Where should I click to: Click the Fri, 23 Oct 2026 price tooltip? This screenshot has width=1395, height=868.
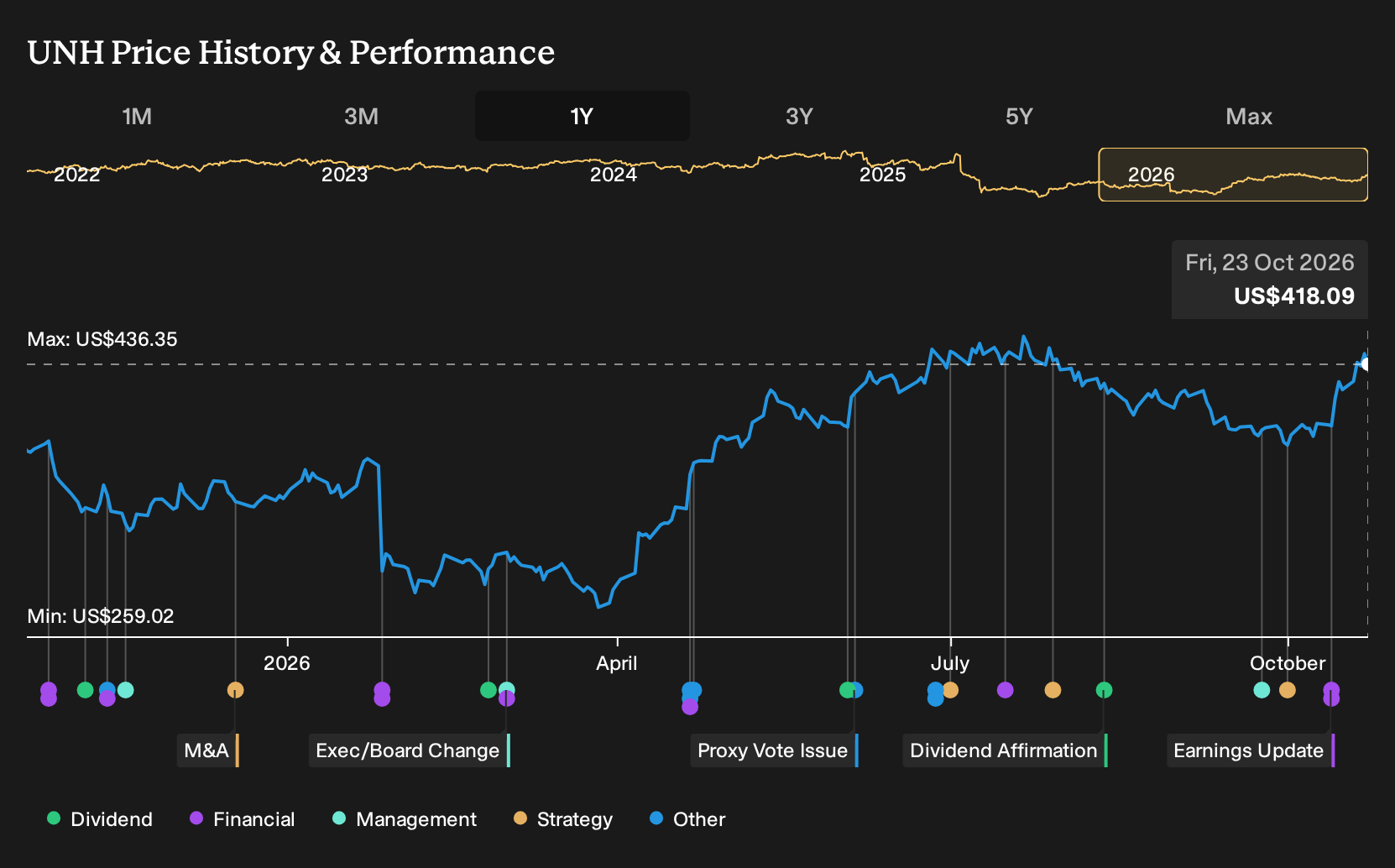click(1270, 280)
